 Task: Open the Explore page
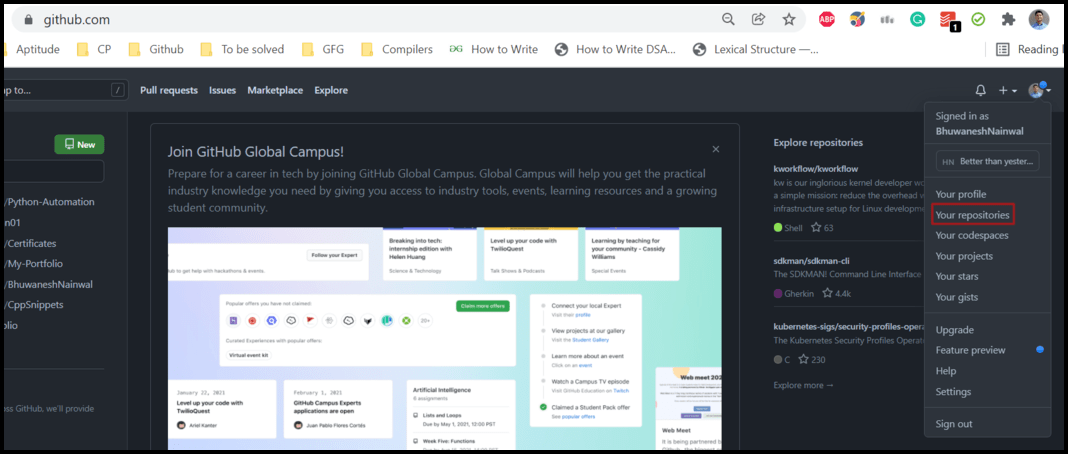coord(331,90)
